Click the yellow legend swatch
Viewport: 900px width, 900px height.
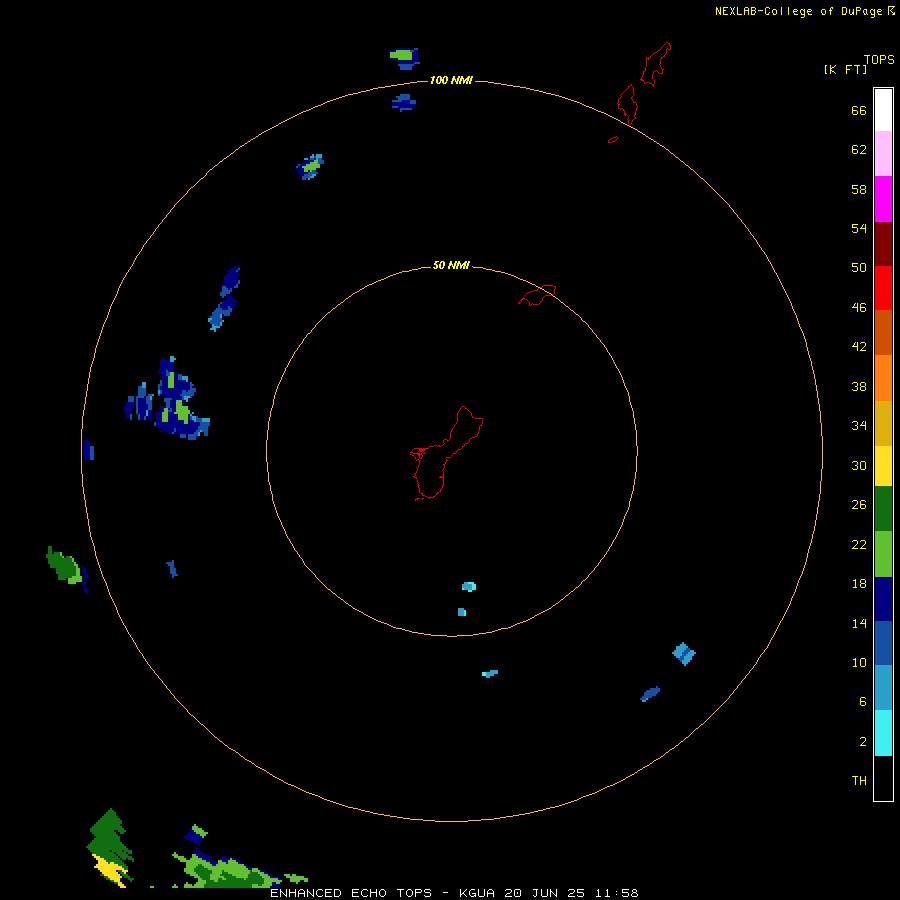click(x=883, y=466)
